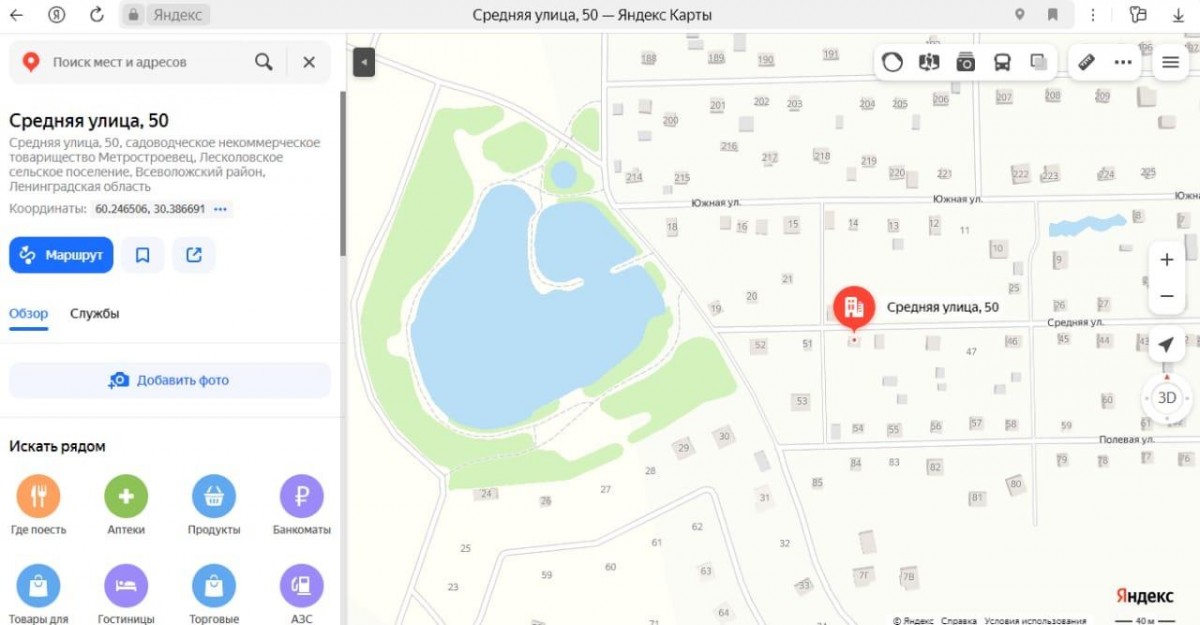Expand coordinates options with three dots

tap(221, 209)
